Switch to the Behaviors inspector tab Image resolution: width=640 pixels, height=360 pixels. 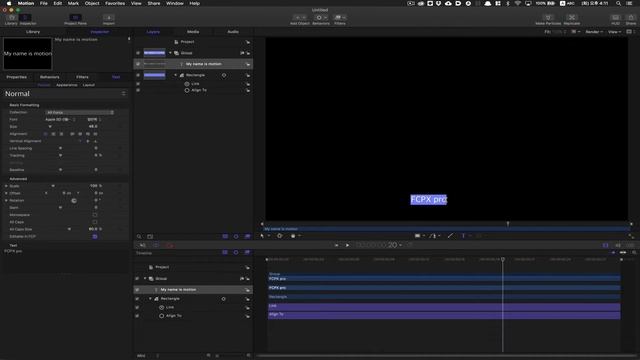[49, 77]
